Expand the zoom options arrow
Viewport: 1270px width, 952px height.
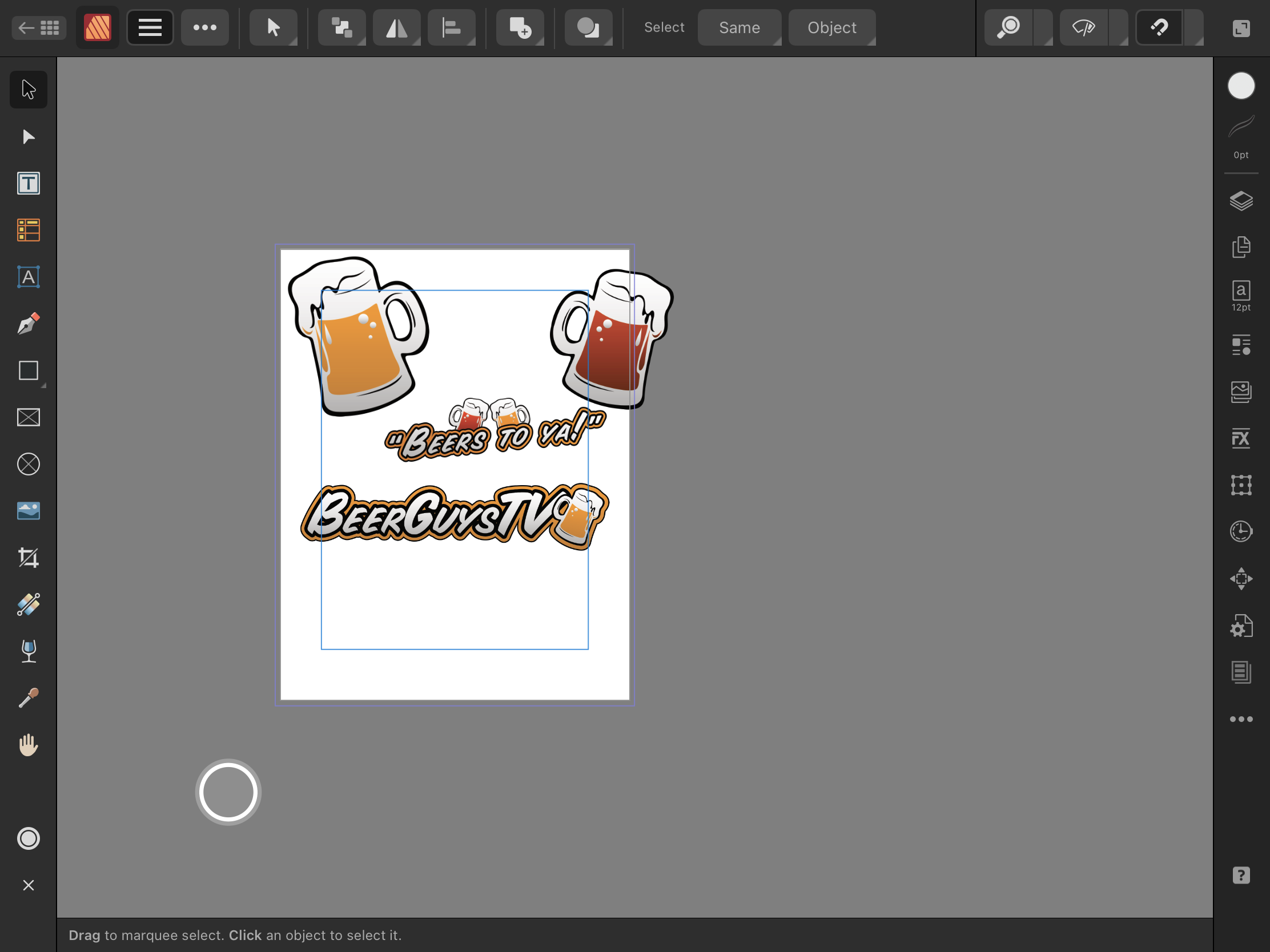point(1043,27)
